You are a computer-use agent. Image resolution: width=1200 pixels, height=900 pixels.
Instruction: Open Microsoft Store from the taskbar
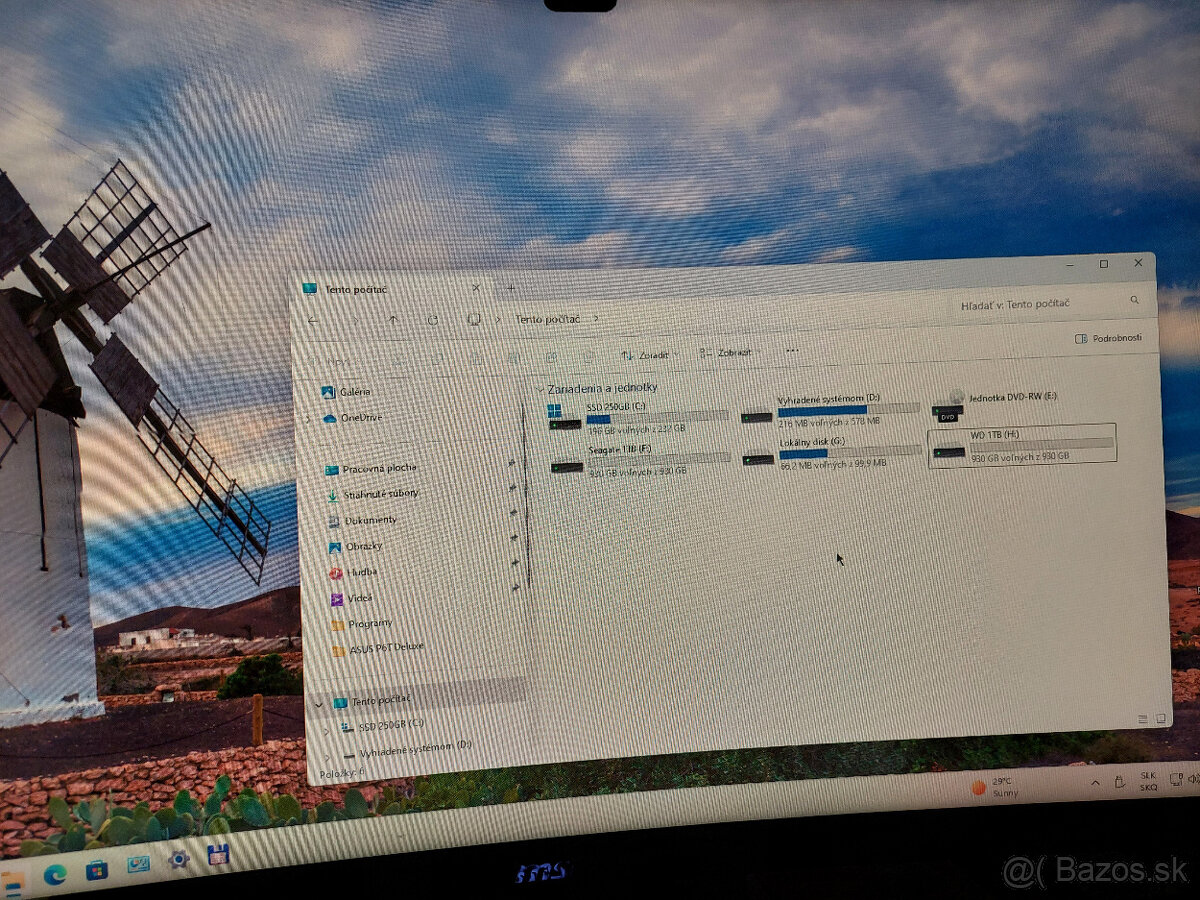click(97, 869)
